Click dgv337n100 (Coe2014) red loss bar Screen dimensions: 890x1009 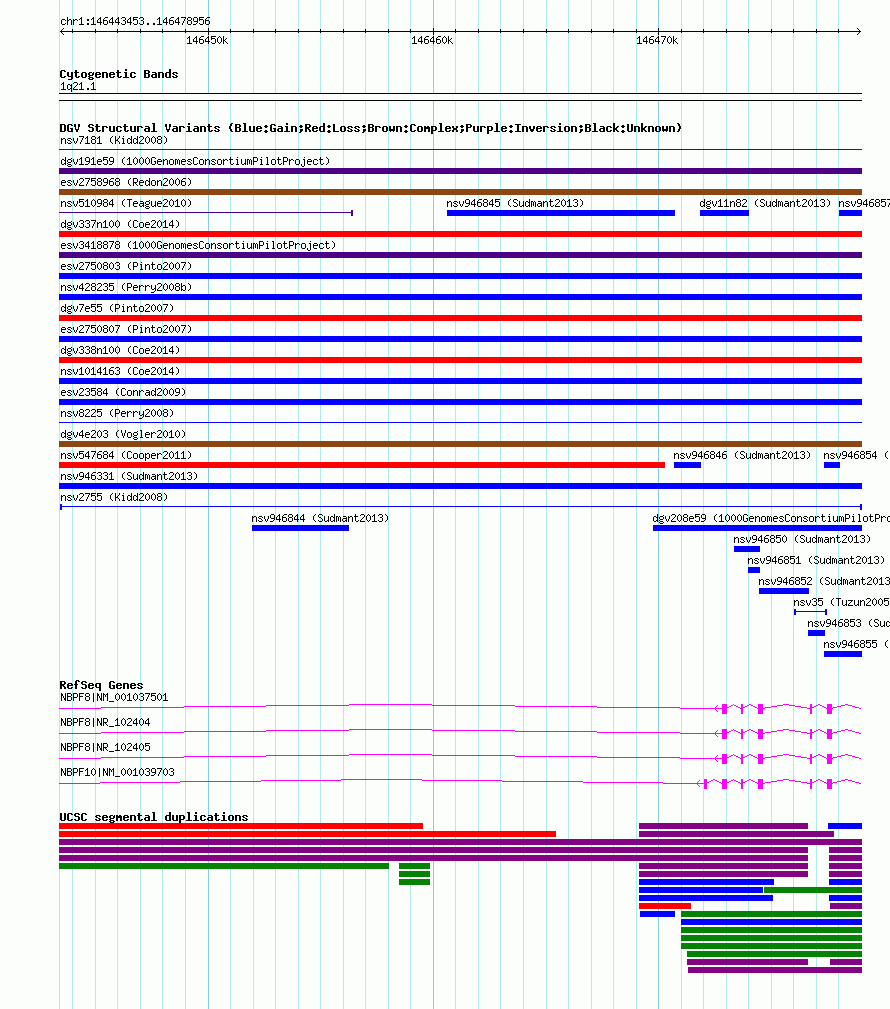pyautogui.click(x=460, y=234)
